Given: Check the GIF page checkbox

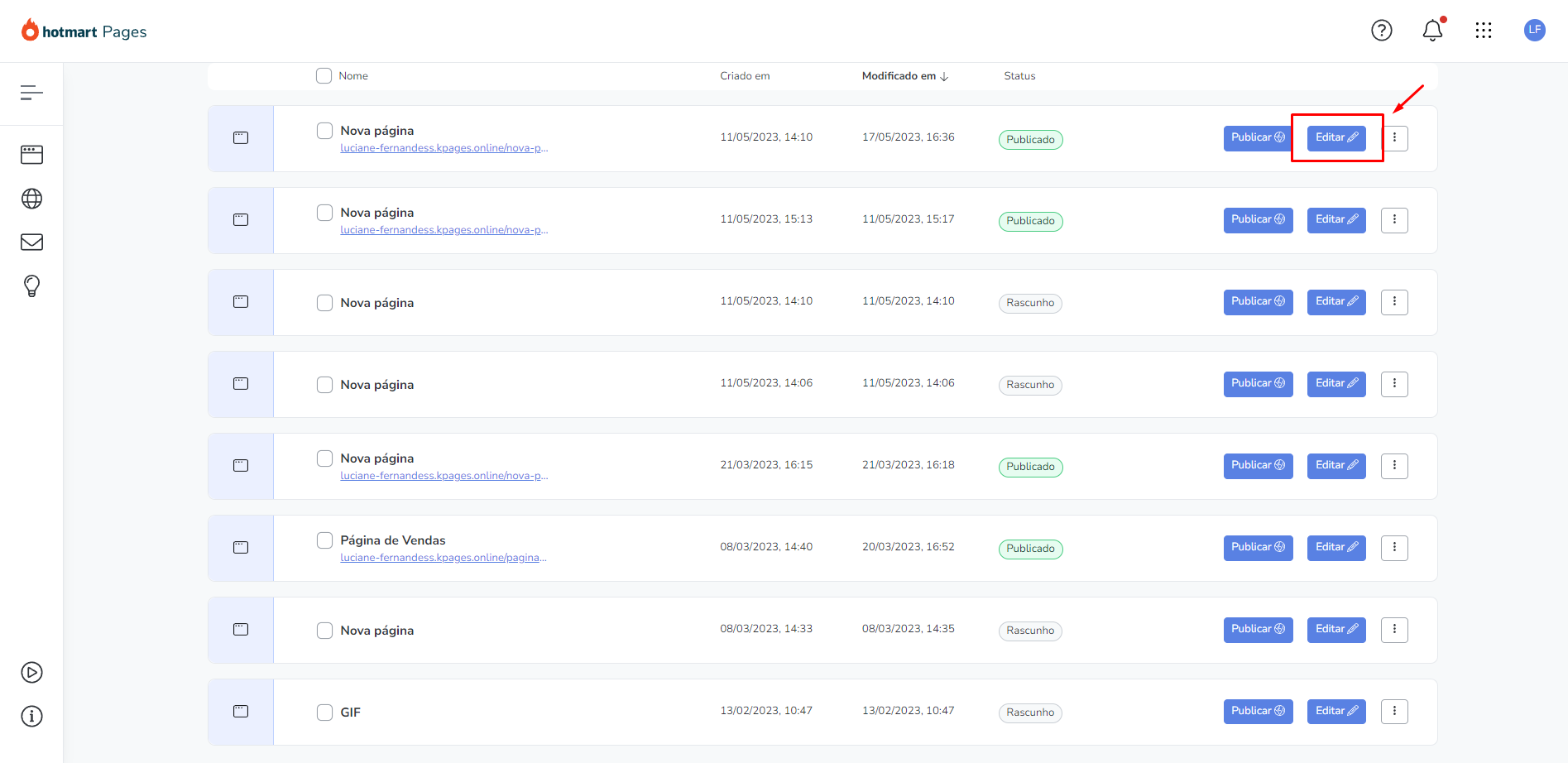Looking at the screenshot, I should [324, 713].
